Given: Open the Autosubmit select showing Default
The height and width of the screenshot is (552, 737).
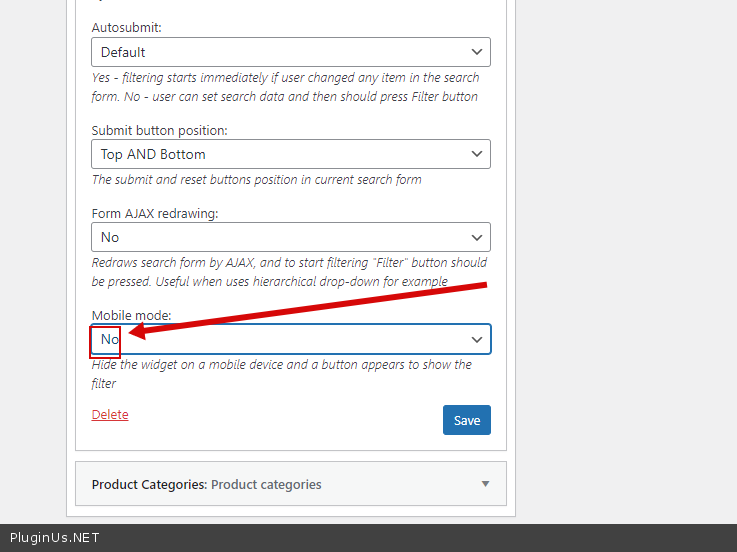Looking at the screenshot, I should point(280,52).
